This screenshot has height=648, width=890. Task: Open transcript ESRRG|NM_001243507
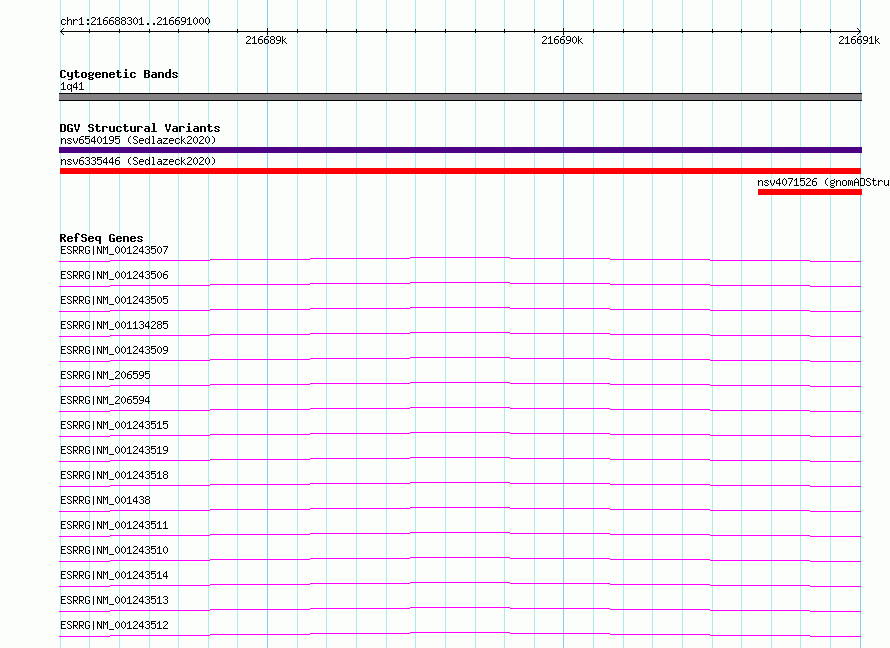(114, 250)
